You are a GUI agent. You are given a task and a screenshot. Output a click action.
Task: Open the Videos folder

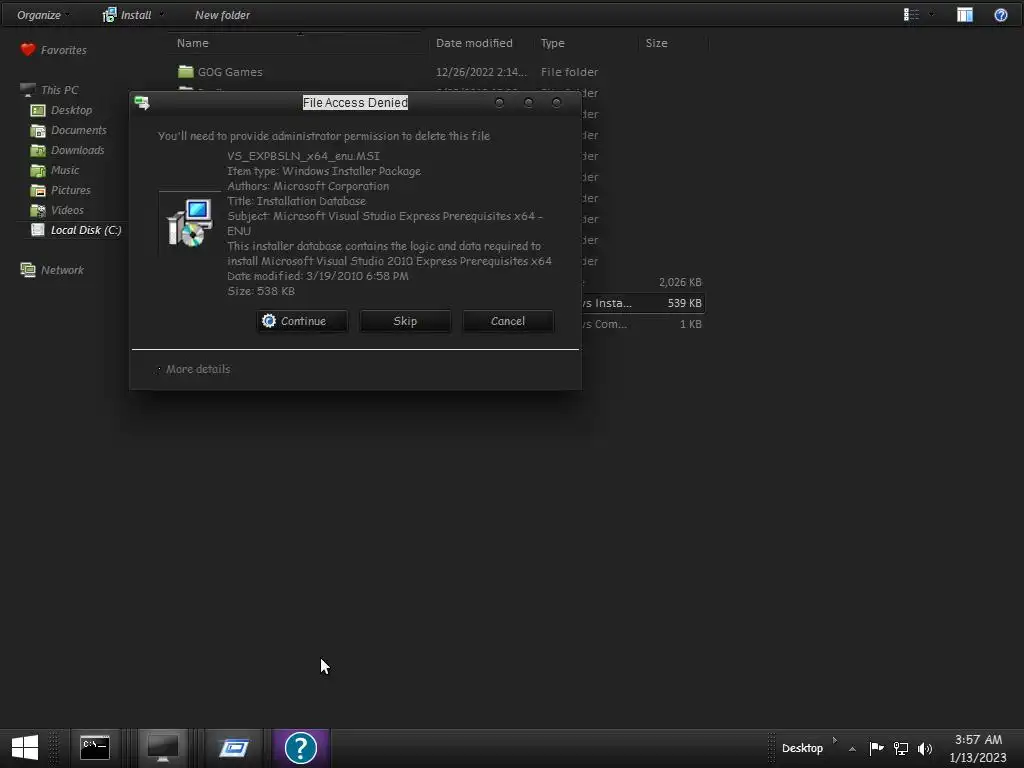67,210
